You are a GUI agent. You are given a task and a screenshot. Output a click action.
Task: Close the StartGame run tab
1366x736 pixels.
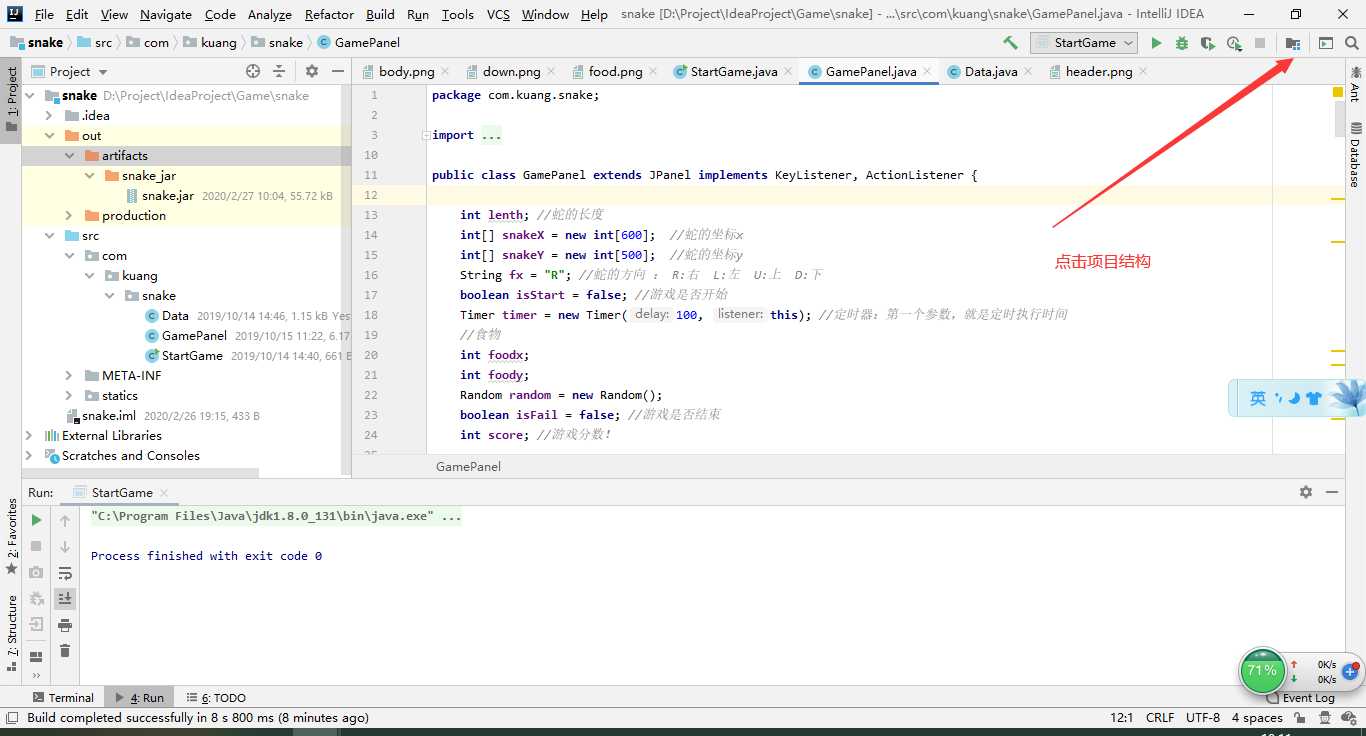[x=163, y=493]
